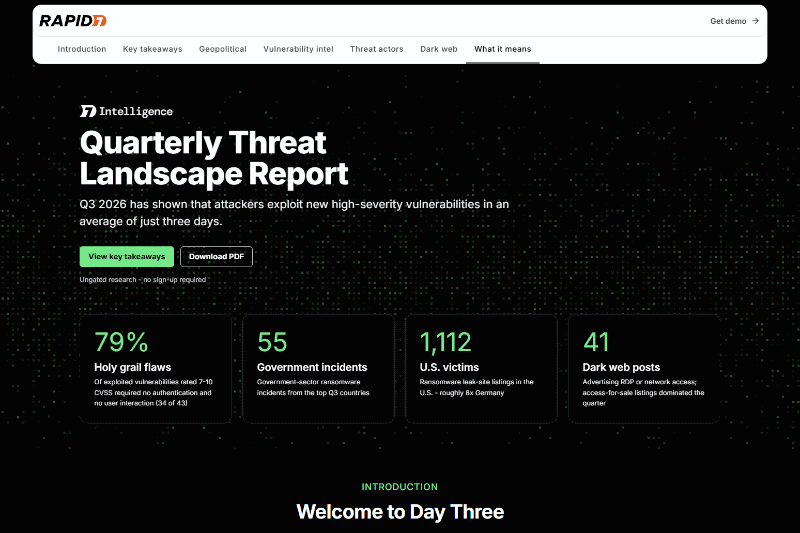The width and height of the screenshot is (800, 533).
Task: Click the 'Advertising RDP or network access' description
Action: [643, 392]
